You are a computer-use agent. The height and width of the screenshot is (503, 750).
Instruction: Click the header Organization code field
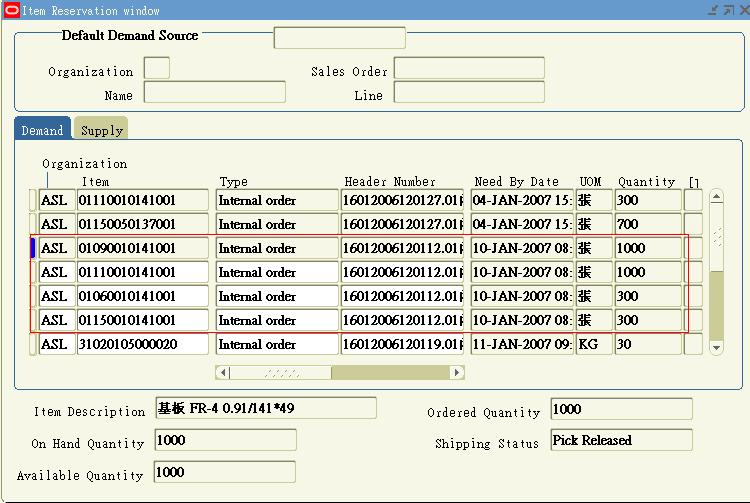[157, 68]
